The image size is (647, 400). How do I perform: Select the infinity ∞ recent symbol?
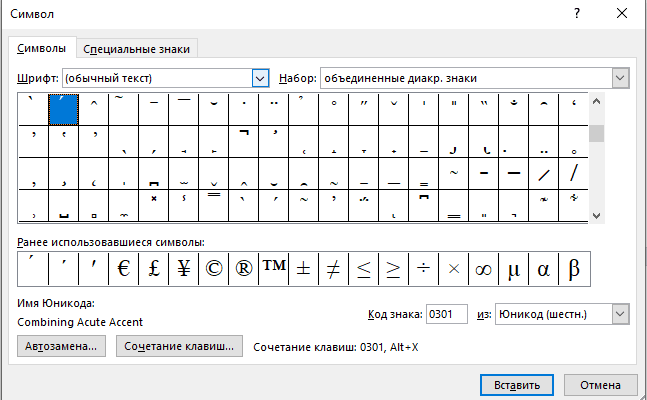point(484,269)
